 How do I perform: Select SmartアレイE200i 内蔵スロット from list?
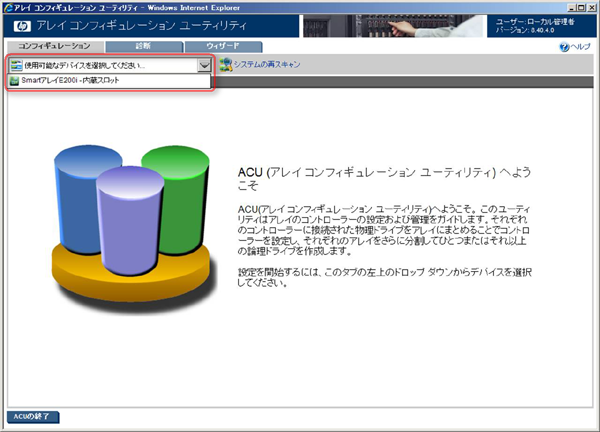(110, 80)
